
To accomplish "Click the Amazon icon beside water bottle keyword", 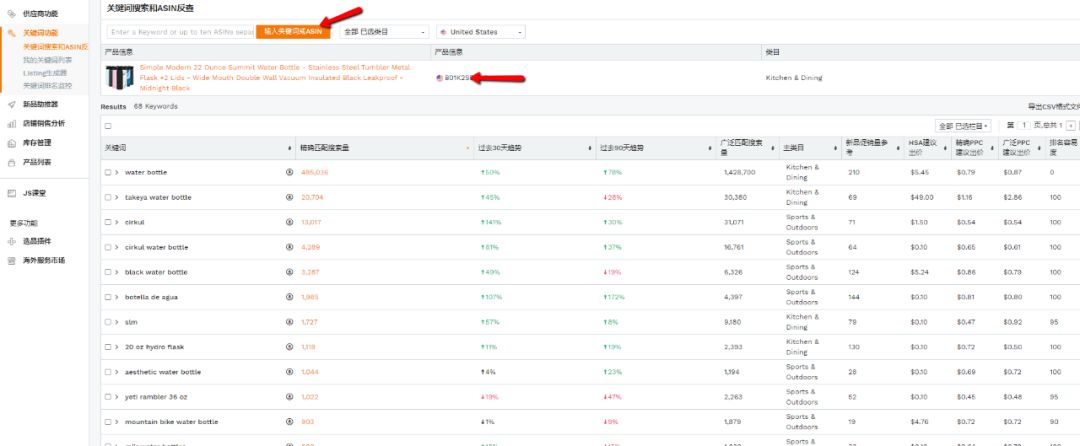I will 290,173.
